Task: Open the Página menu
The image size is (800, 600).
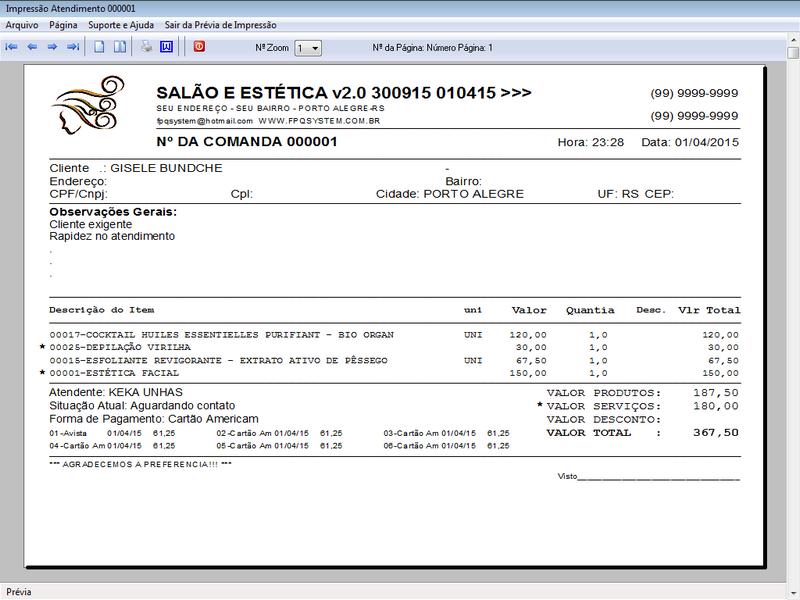Action: (x=63, y=25)
